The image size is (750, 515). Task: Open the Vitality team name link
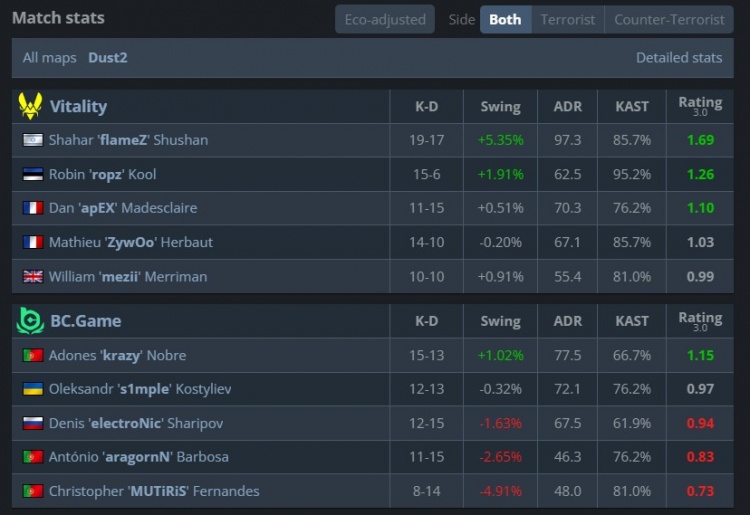point(78,106)
